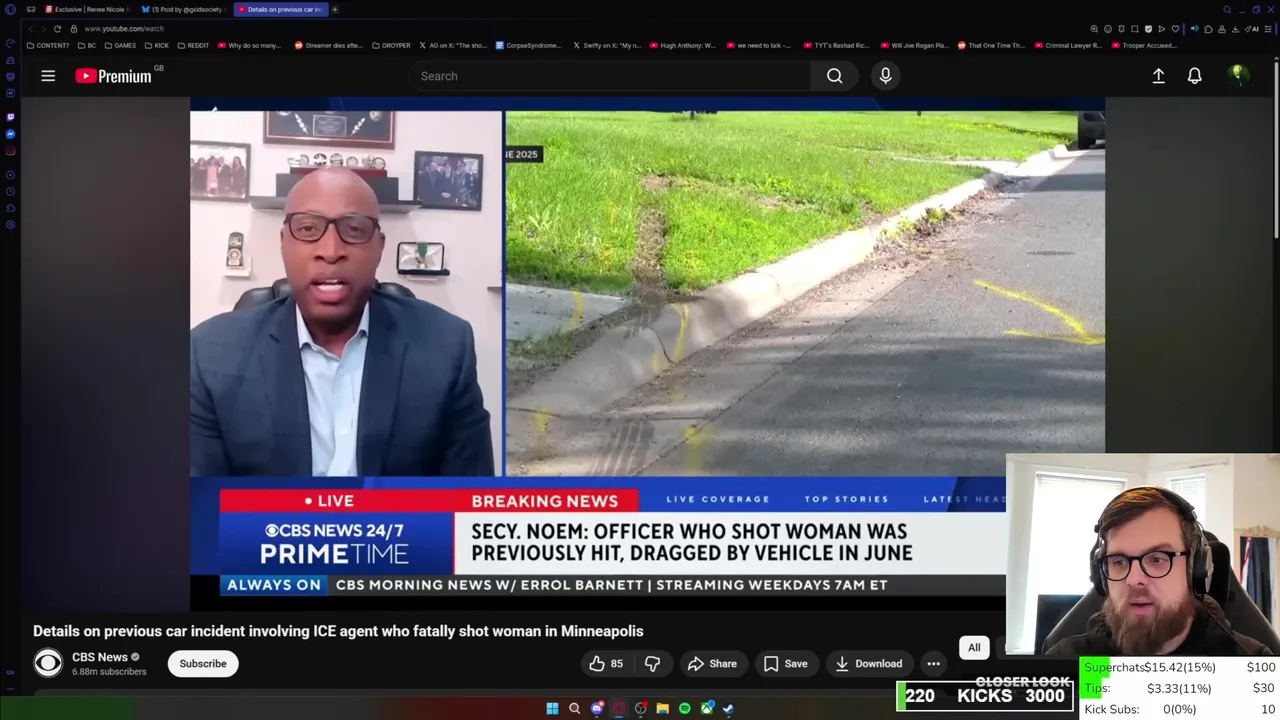Open the KICK bookmark folder
Image resolution: width=1280 pixels, height=720 pixels.
[x=157, y=45]
